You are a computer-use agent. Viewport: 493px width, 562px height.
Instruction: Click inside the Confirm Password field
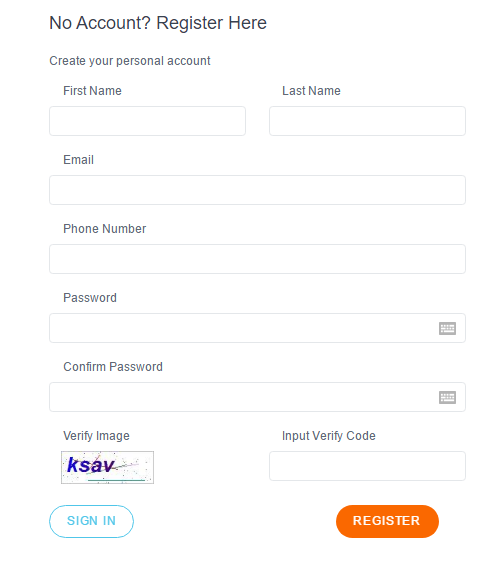(257, 397)
